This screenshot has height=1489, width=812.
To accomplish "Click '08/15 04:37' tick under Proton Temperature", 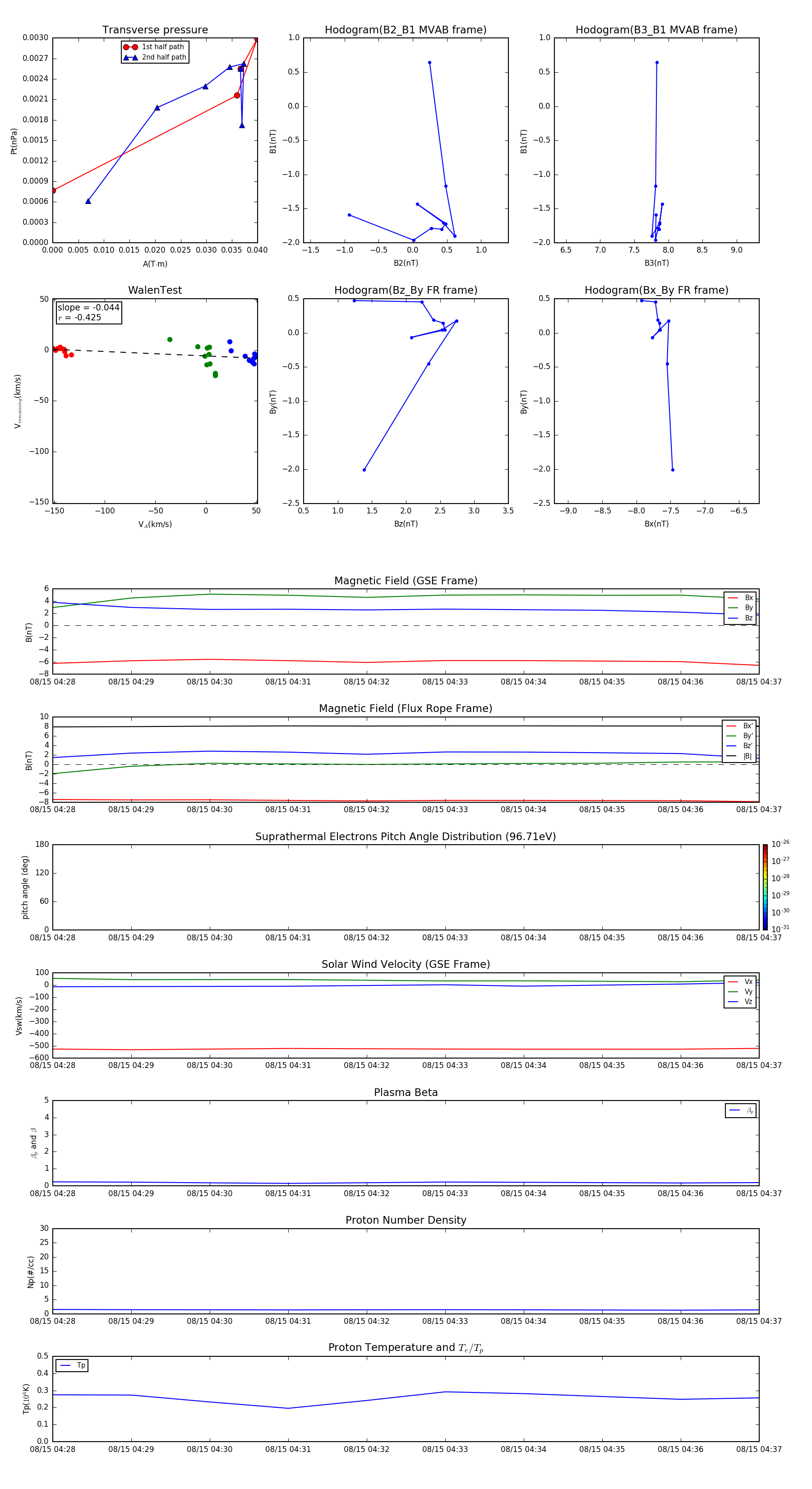I will pyautogui.click(x=759, y=1449).
